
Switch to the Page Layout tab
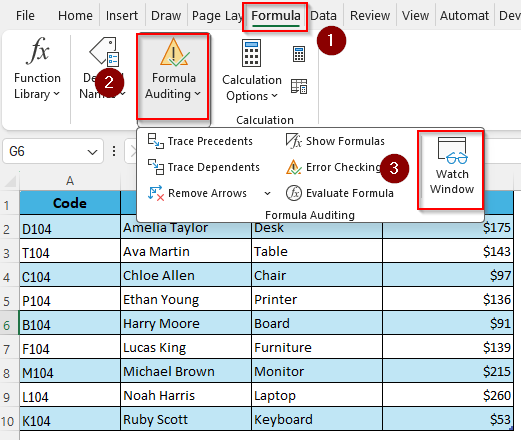217,16
